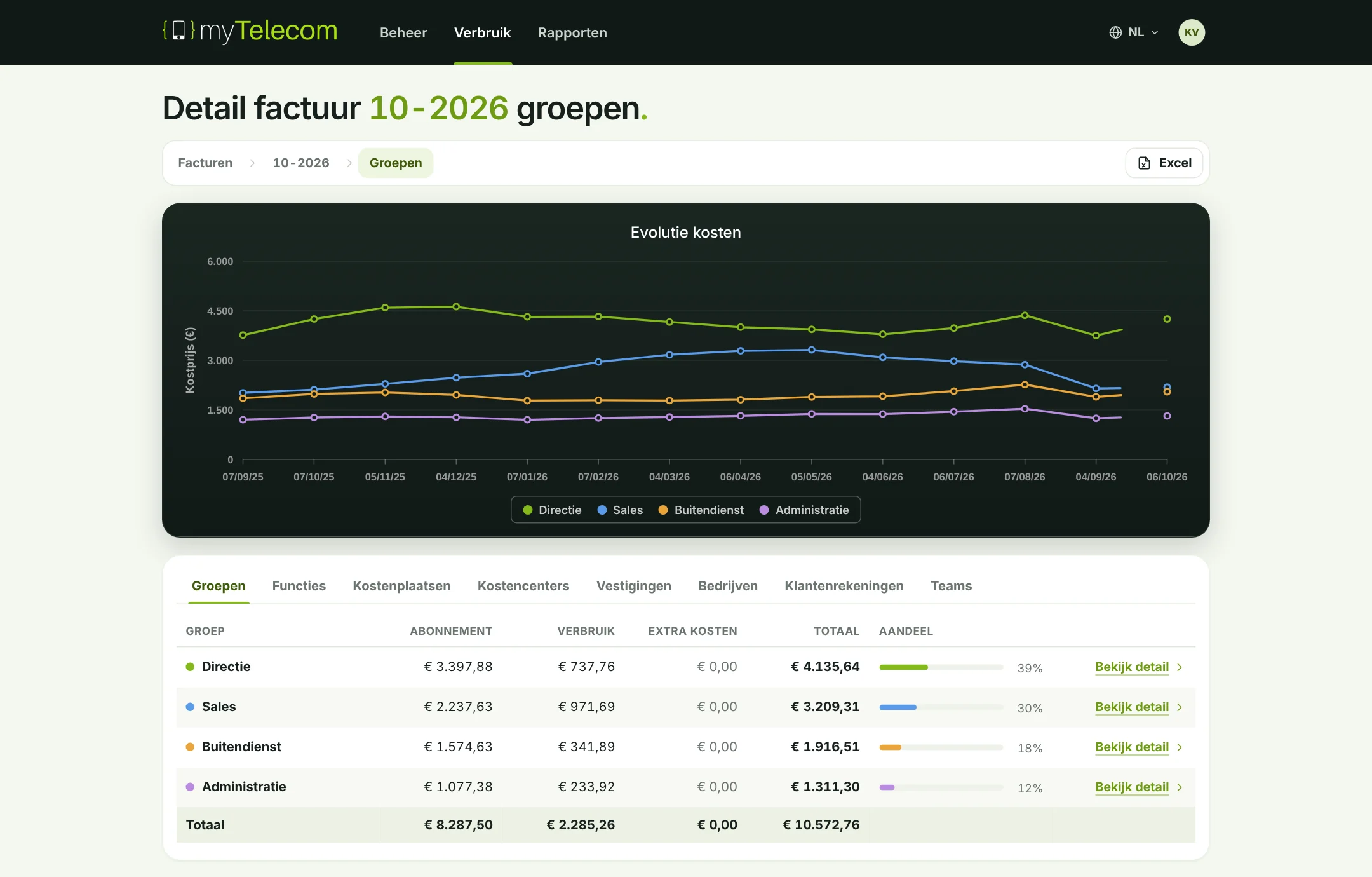Click Administratie data point at 07/08/26
Image resolution: width=1372 pixels, height=877 pixels.
pyautogui.click(x=1025, y=409)
